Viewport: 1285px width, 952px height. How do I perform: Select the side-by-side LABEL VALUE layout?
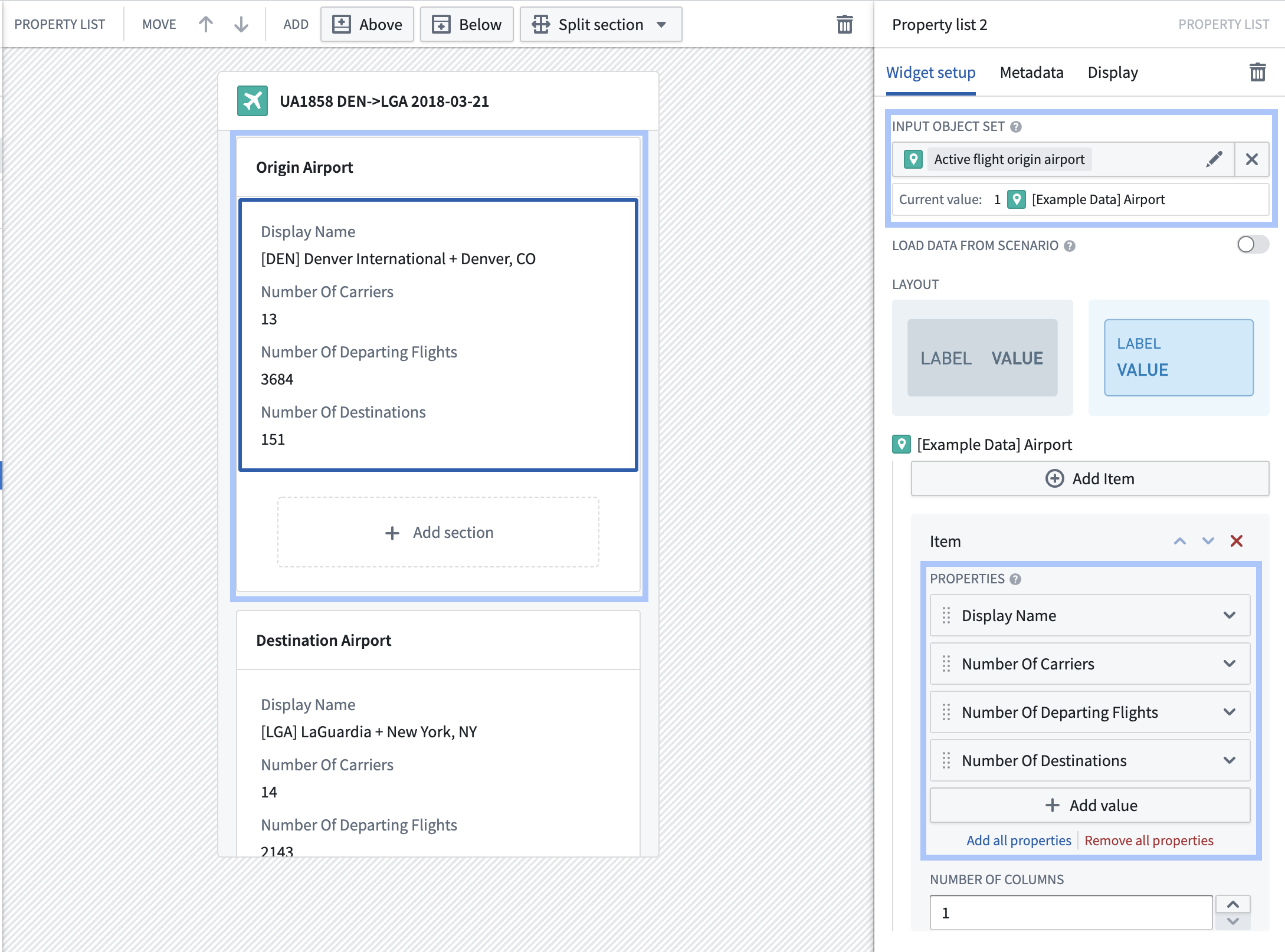point(982,358)
